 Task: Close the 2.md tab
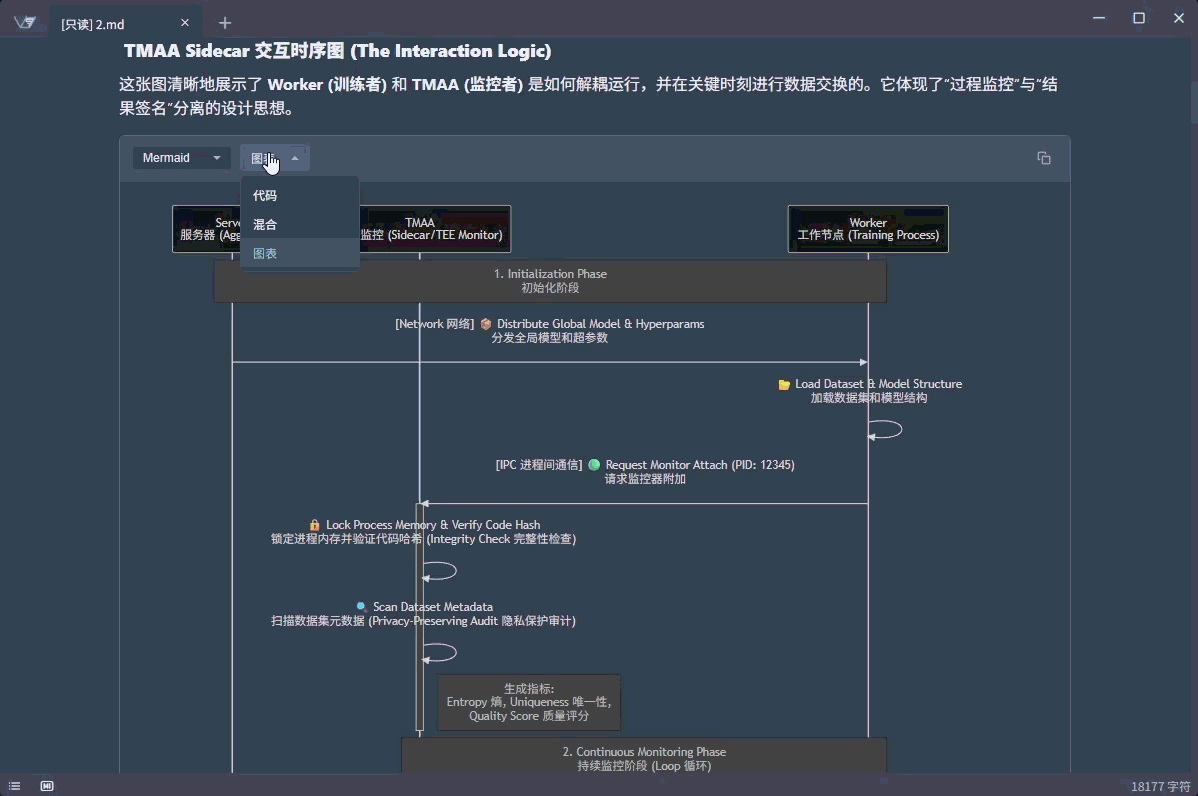184,23
